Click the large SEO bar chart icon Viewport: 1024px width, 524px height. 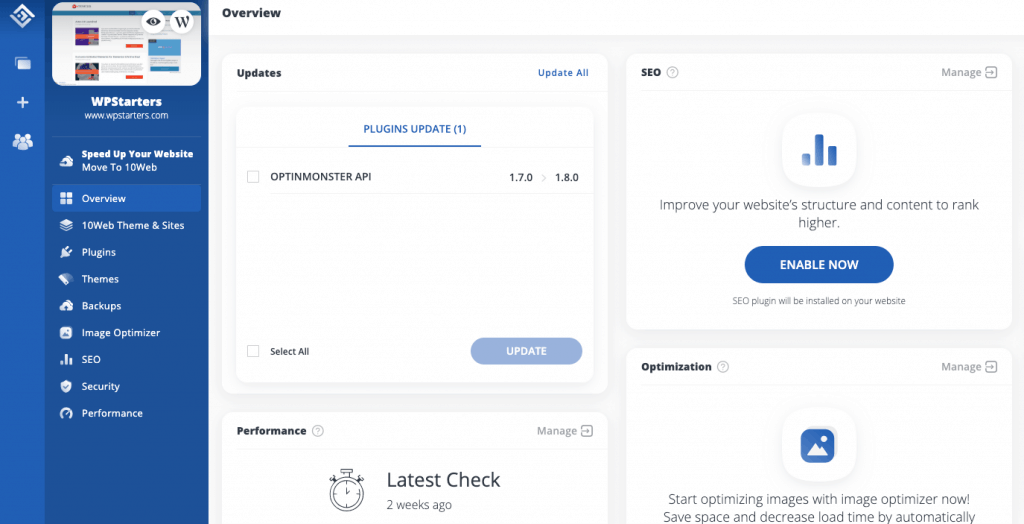(x=819, y=150)
